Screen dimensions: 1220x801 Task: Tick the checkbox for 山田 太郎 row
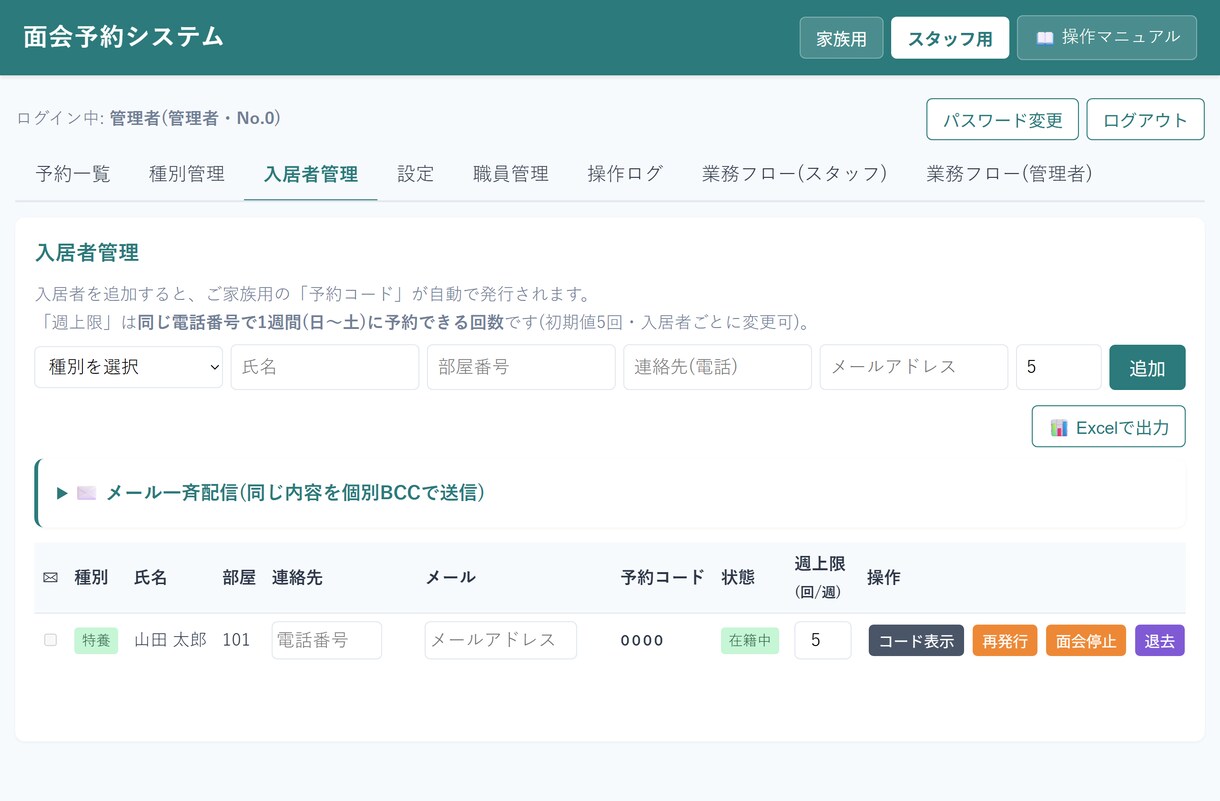click(x=51, y=640)
